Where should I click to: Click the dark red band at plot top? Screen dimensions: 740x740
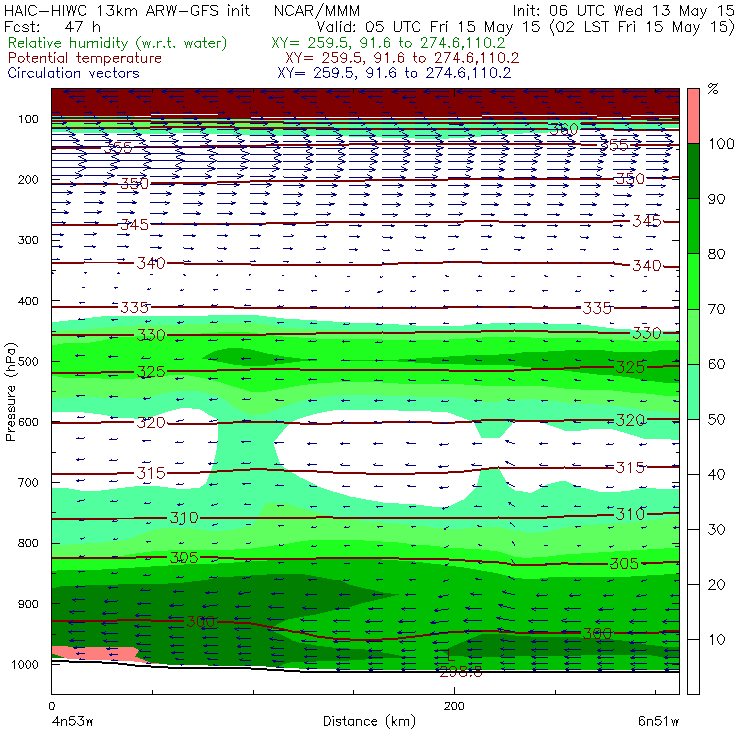[365, 101]
